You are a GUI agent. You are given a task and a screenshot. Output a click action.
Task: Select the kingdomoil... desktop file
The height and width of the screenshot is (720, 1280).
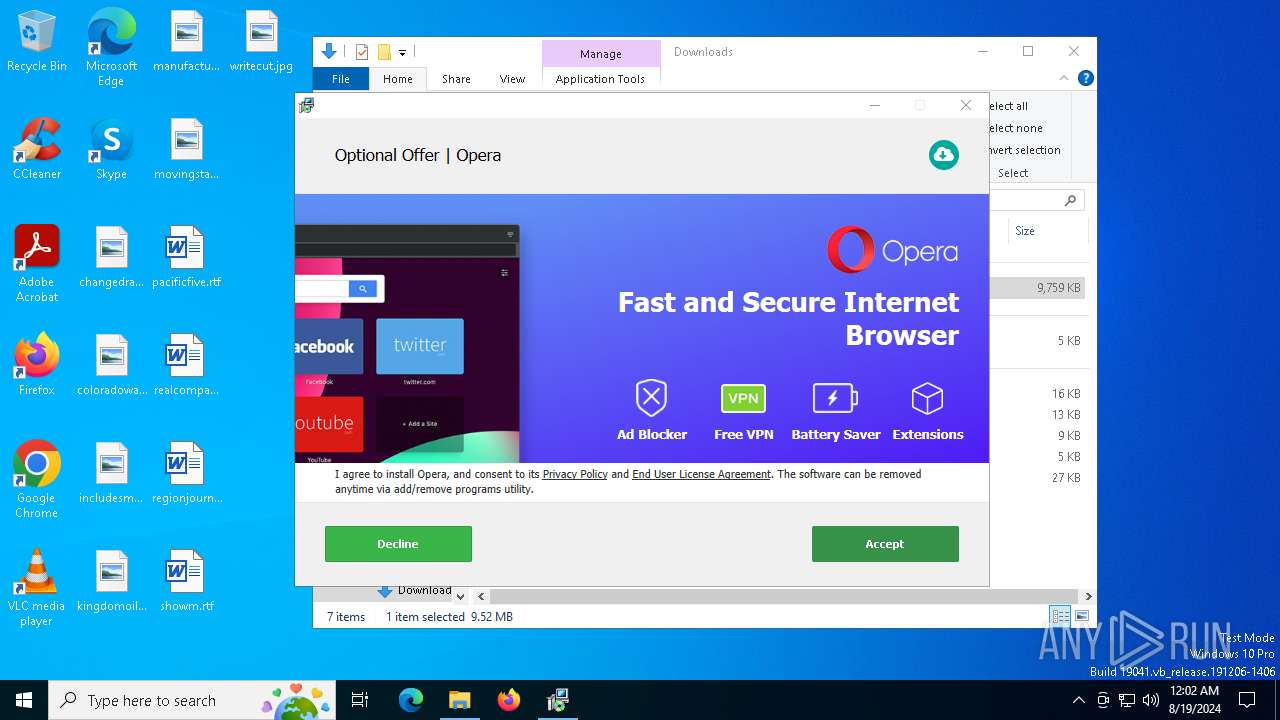(111, 582)
